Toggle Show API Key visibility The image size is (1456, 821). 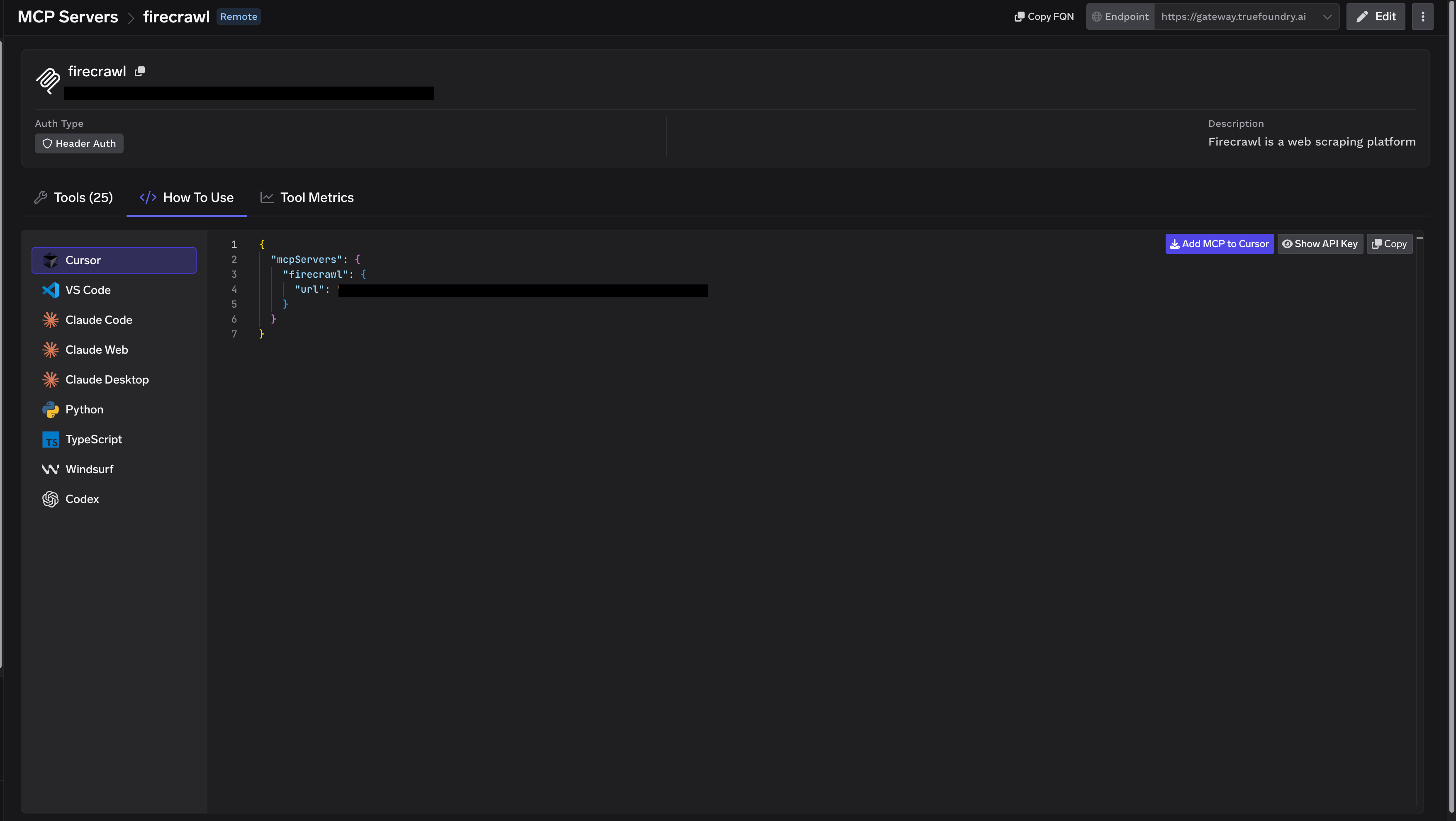point(1320,243)
